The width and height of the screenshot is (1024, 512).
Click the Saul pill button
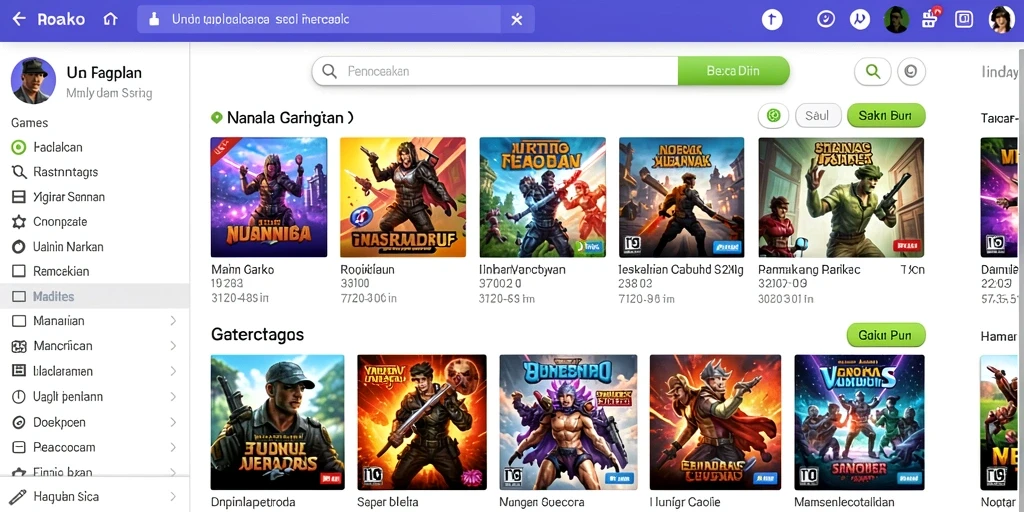817,116
